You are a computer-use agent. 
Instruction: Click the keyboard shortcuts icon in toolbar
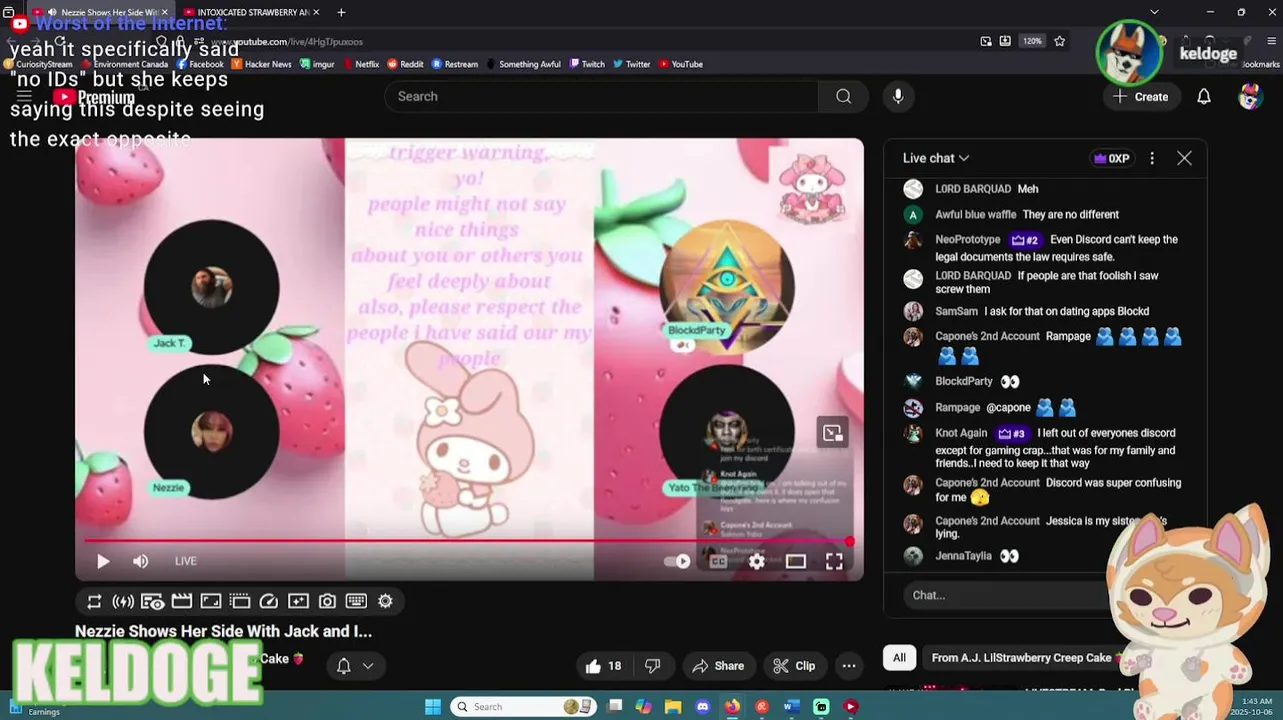point(356,601)
